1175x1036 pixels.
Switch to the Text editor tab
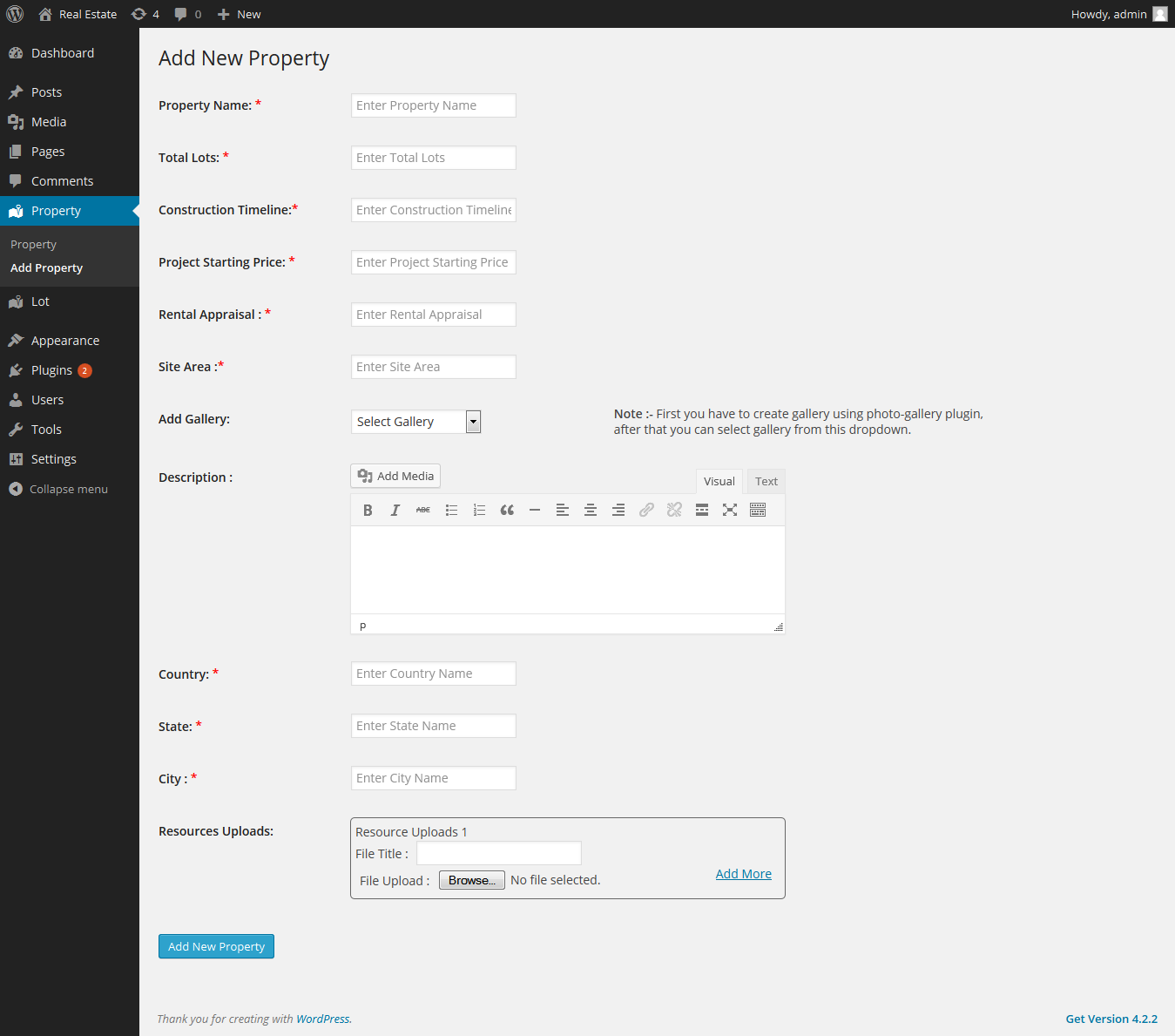point(766,481)
